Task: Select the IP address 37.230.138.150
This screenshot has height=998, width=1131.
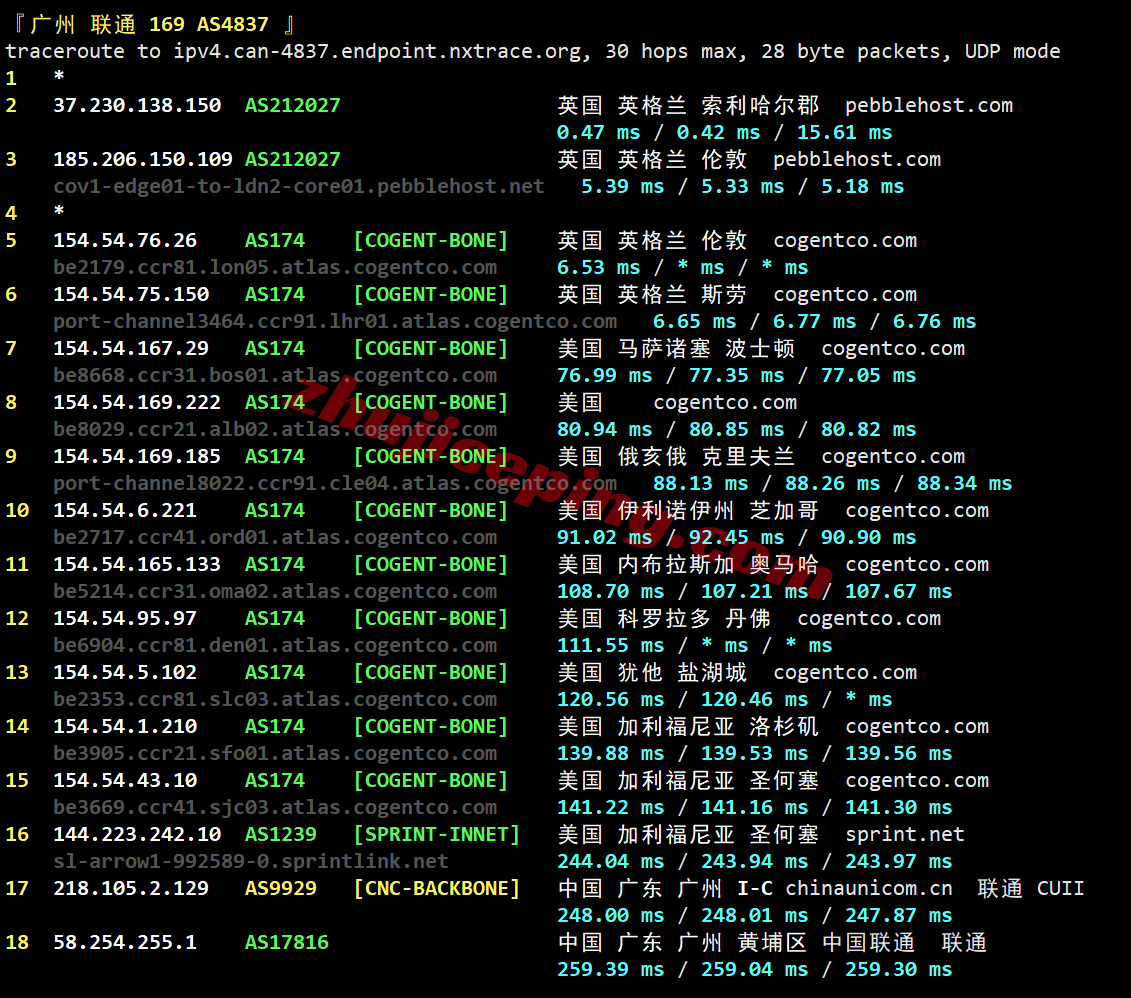Action: point(137,105)
